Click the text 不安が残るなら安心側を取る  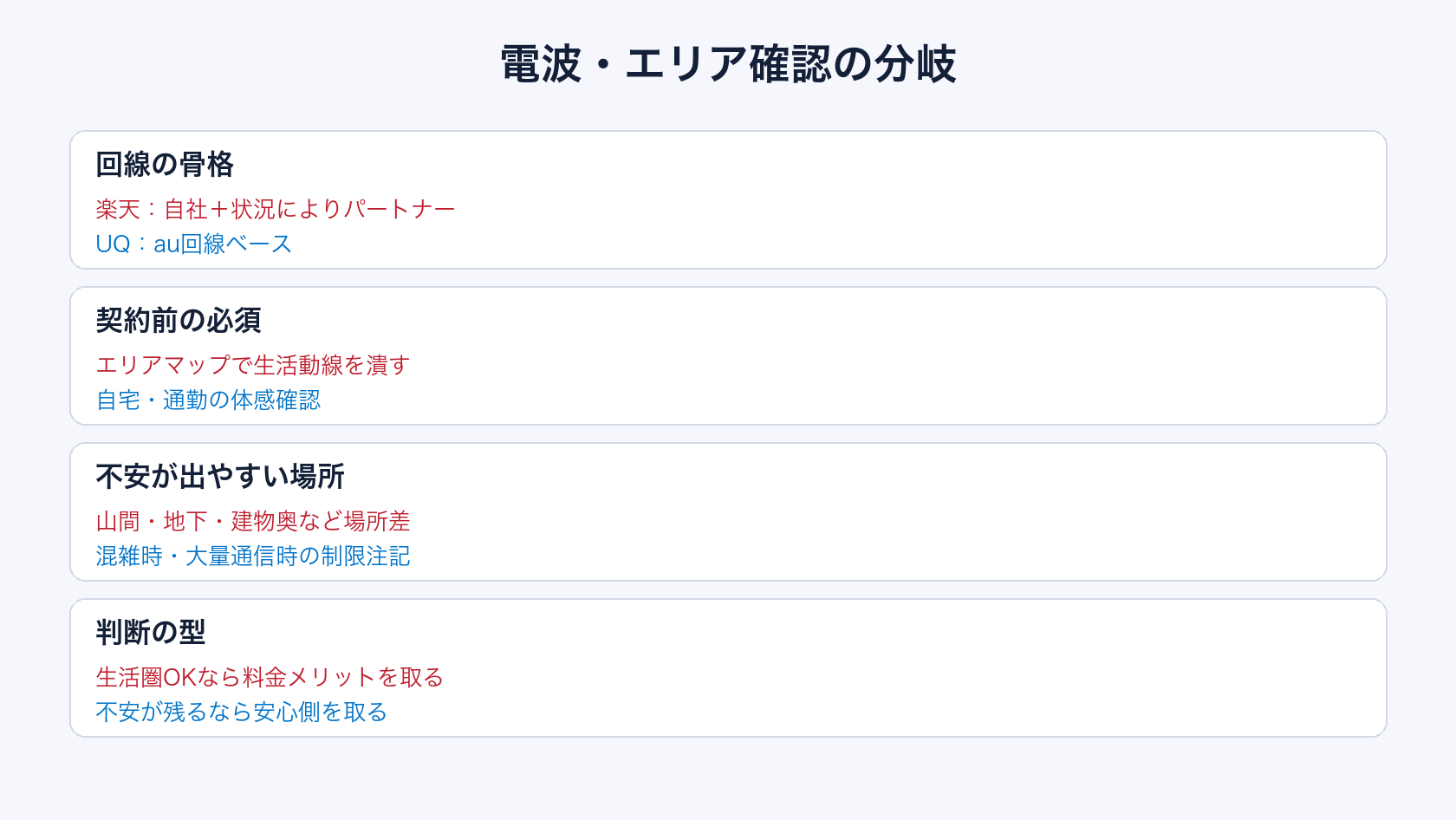coord(242,712)
